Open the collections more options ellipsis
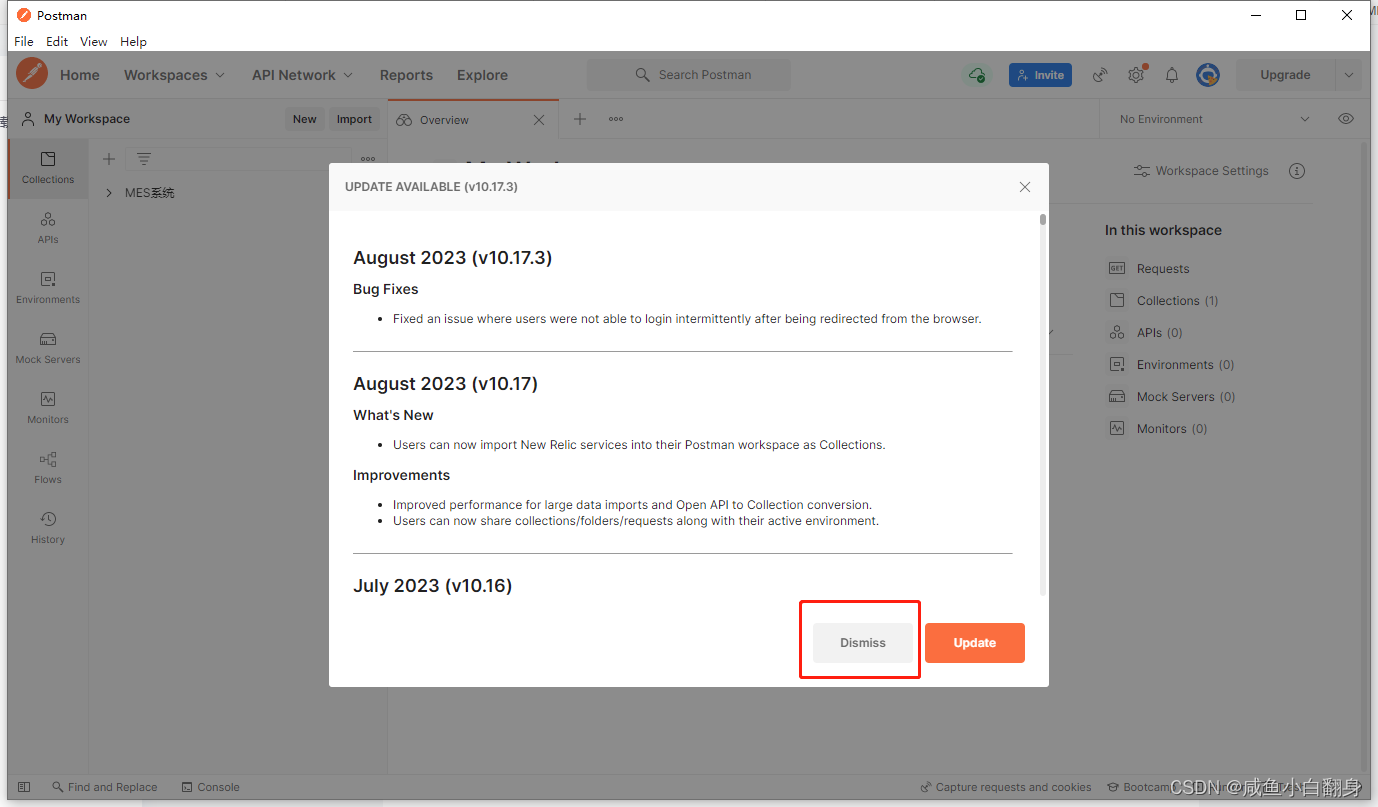This screenshot has height=807, width=1378. click(368, 159)
